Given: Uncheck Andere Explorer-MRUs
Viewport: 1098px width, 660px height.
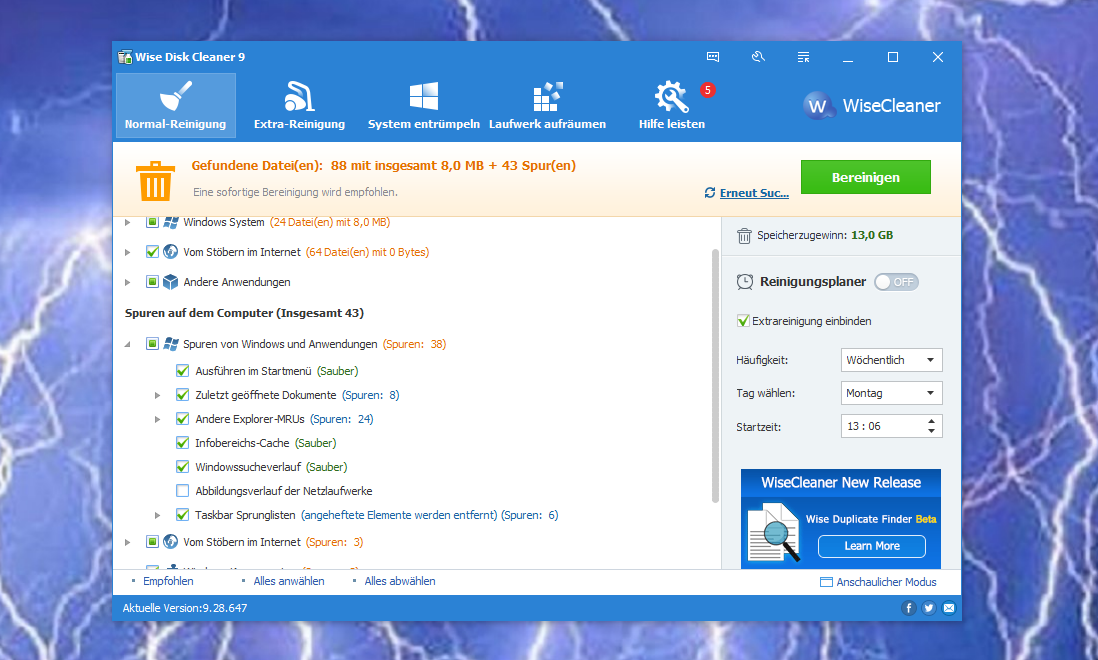Looking at the screenshot, I should (x=183, y=419).
